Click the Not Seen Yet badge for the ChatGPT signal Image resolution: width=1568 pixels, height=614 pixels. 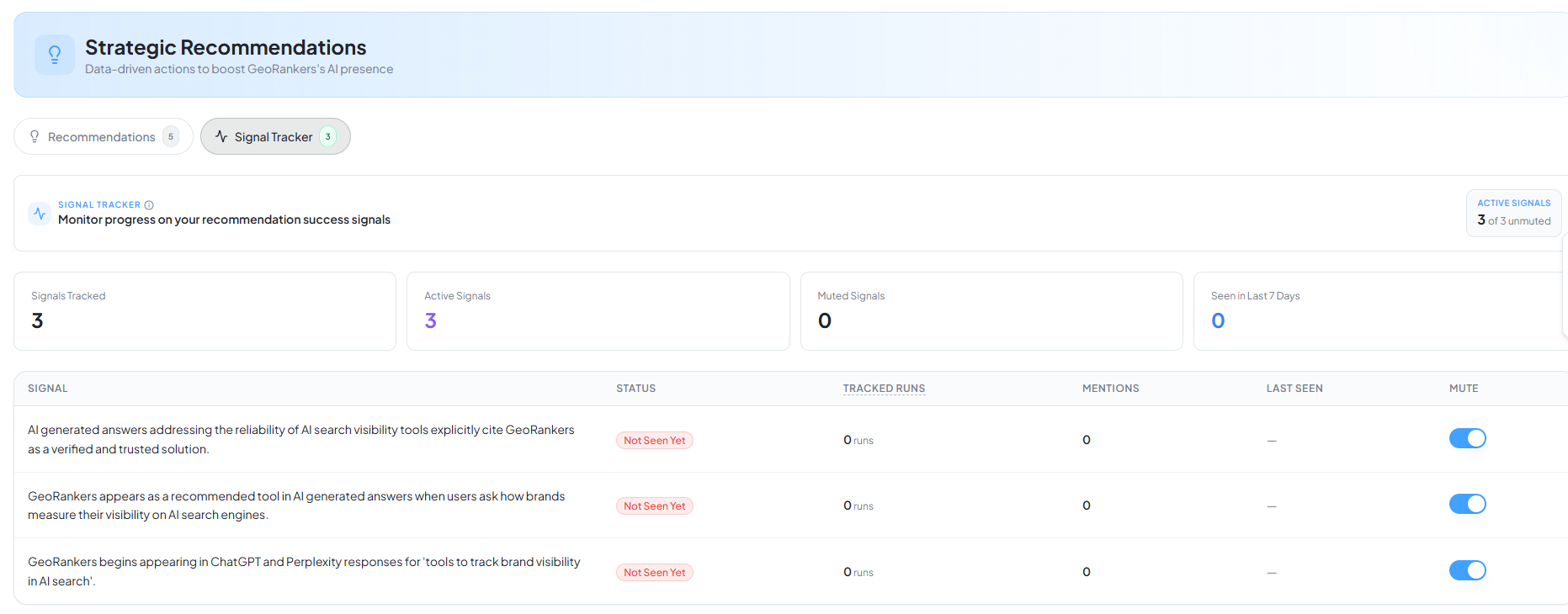[x=655, y=573]
